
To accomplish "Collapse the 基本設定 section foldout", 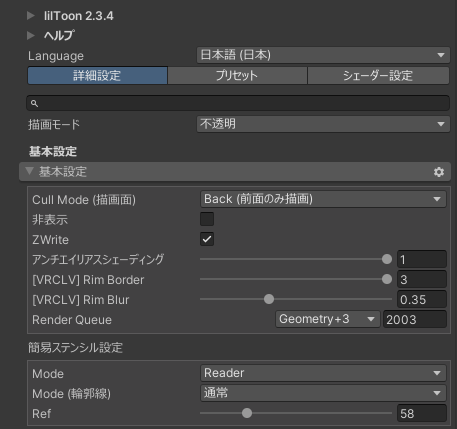I will [29, 171].
